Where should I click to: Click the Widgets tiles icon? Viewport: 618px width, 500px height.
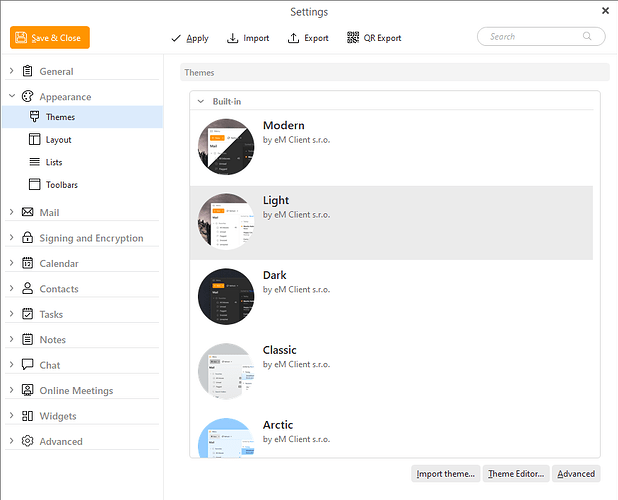pos(28,415)
